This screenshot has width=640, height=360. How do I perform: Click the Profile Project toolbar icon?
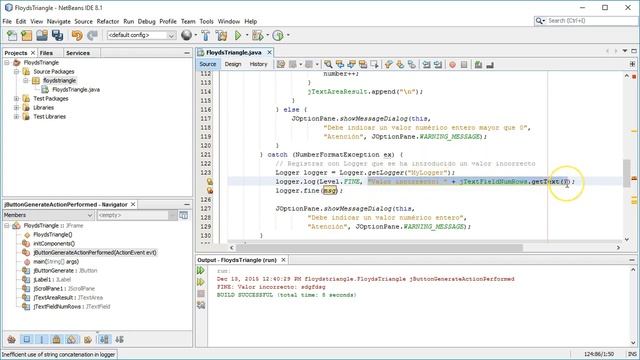(278, 36)
